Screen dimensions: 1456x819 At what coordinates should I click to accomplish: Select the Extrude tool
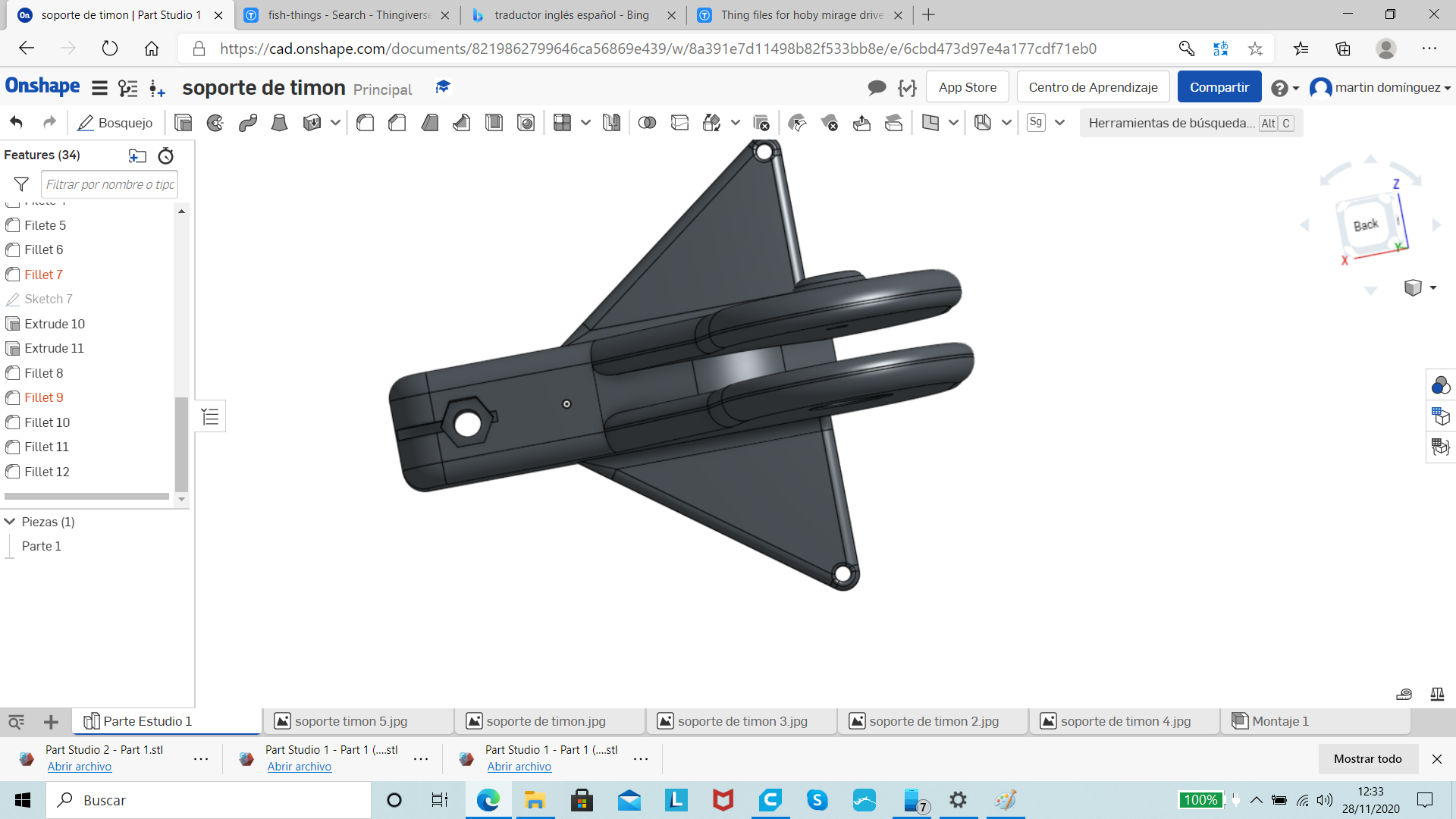pyautogui.click(x=183, y=123)
